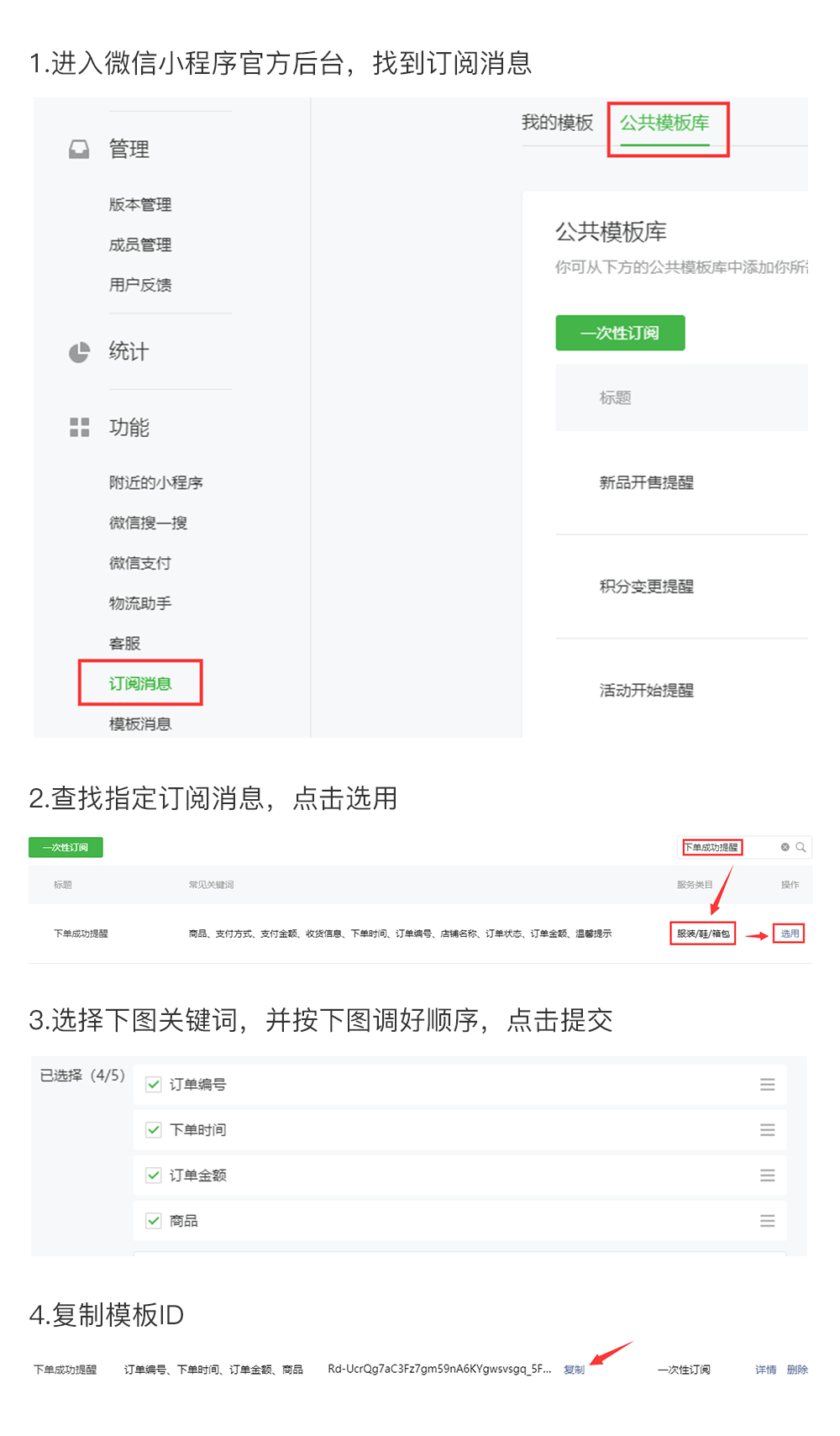Clear the search box with the x icon
The image size is (840, 1436).
pyautogui.click(x=785, y=847)
